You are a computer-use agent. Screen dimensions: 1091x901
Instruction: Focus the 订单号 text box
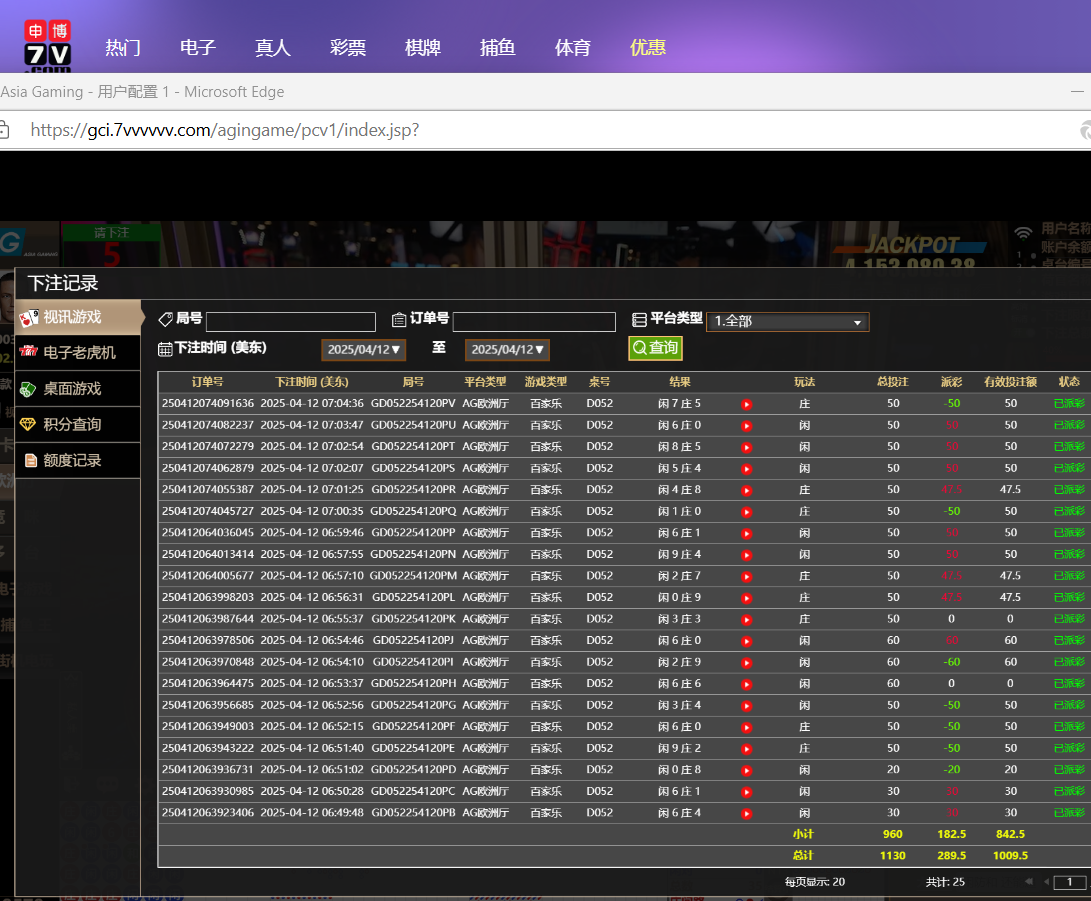click(533, 322)
